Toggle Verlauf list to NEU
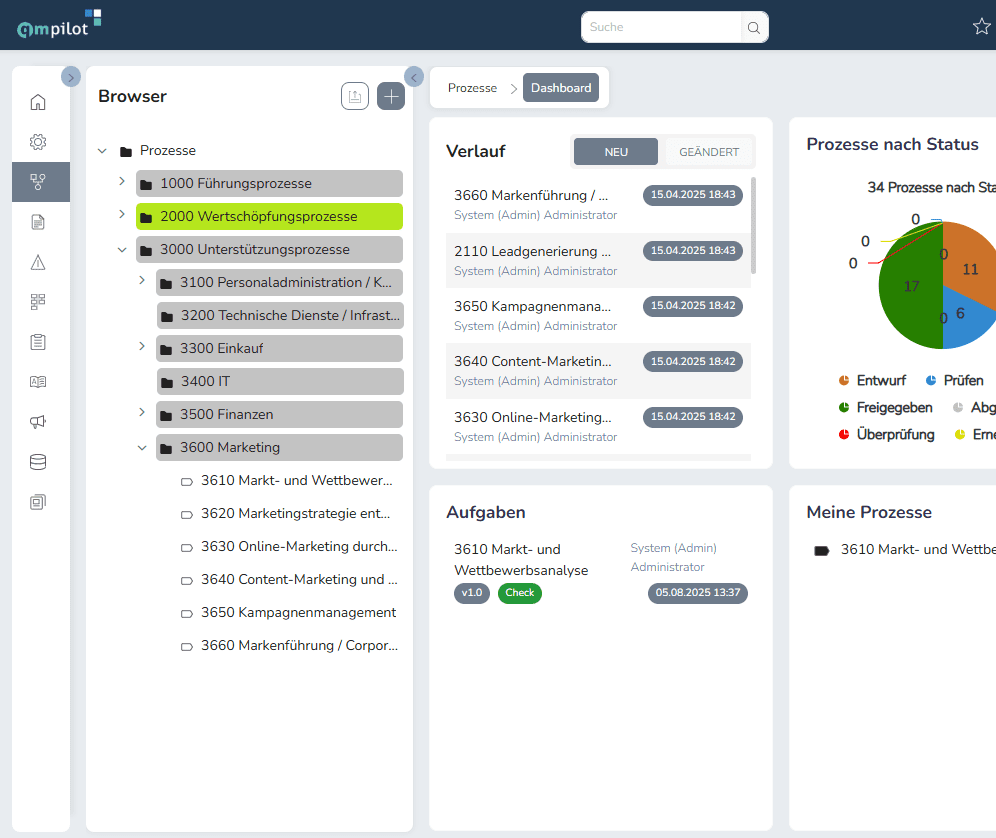This screenshot has height=838, width=996. tap(616, 152)
